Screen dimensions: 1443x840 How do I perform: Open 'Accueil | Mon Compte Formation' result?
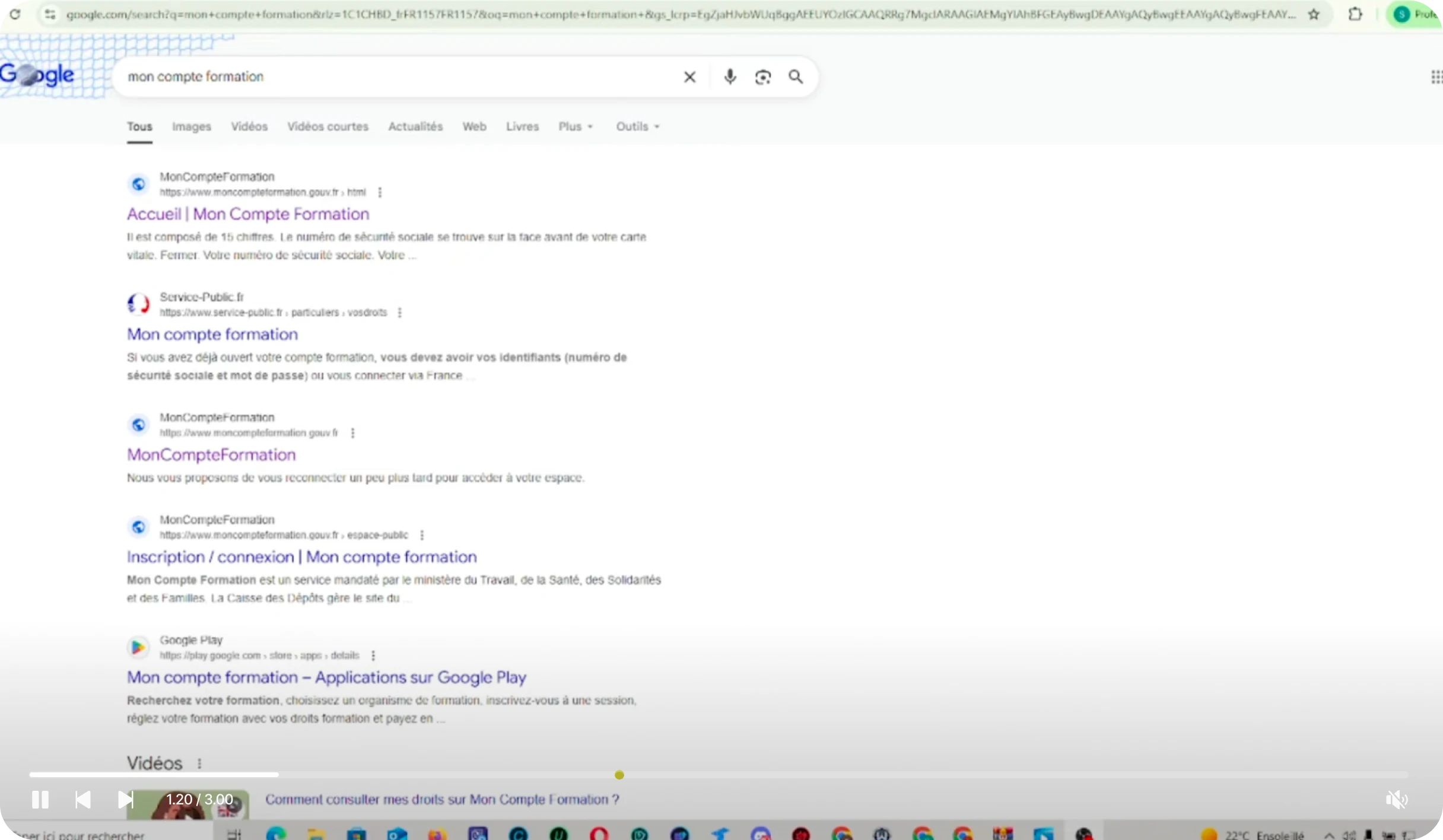(248, 214)
